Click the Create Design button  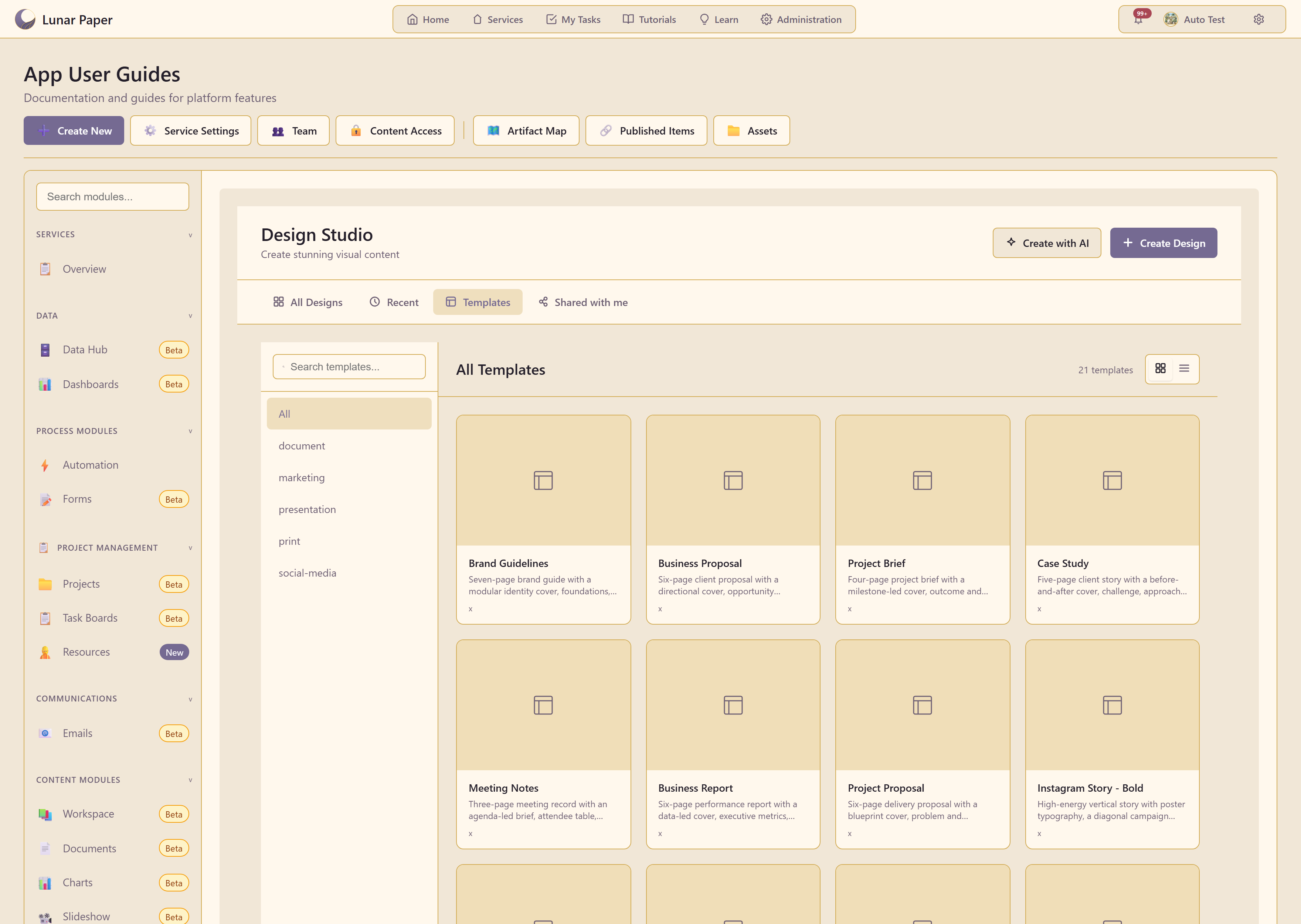[x=1164, y=243]
